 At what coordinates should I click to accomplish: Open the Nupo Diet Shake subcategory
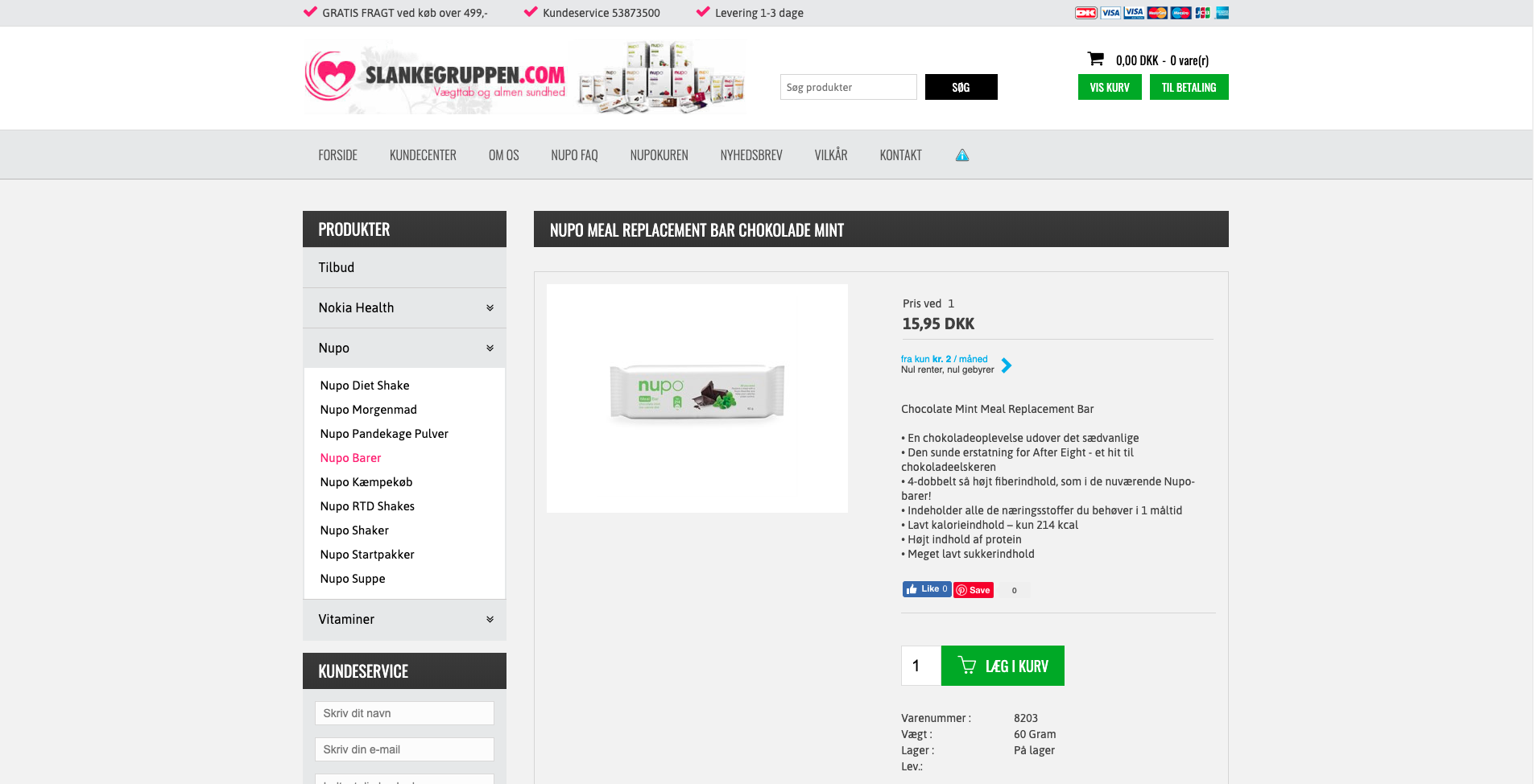pos(365,386)
